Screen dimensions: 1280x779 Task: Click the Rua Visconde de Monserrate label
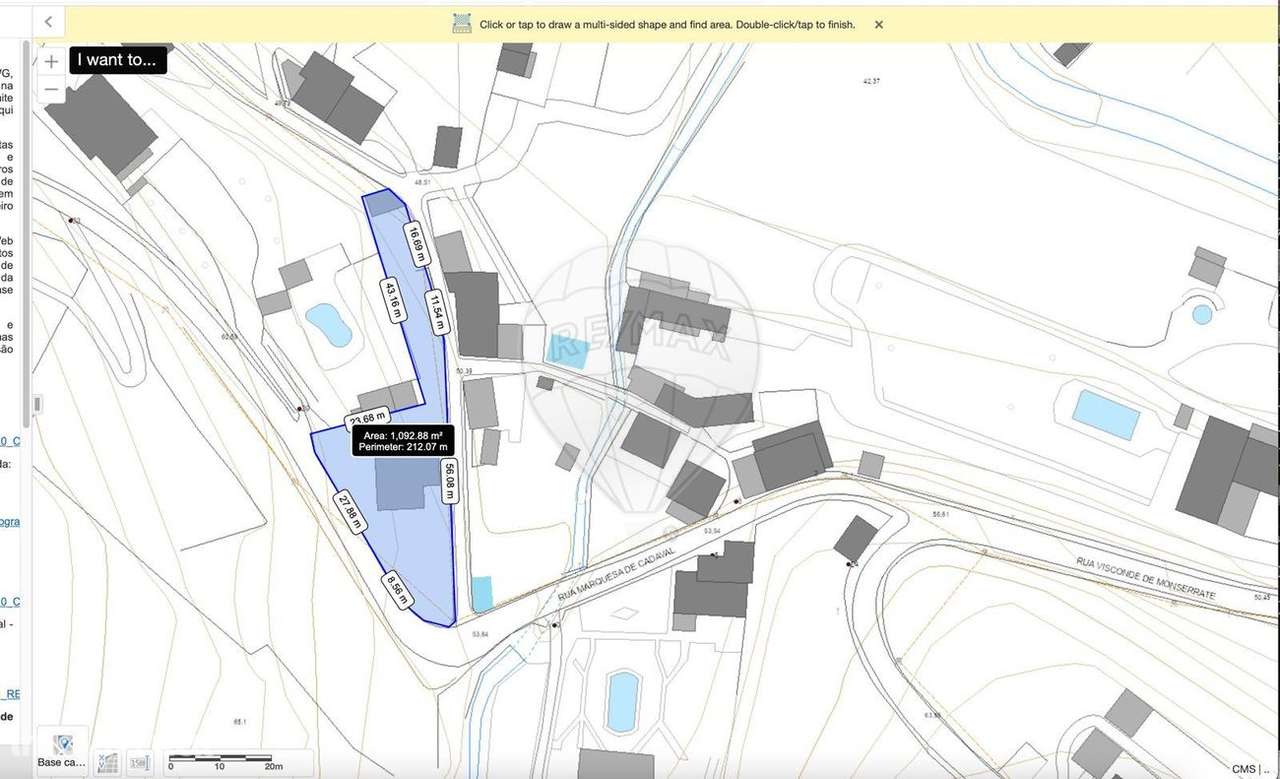click(x=1146, y=579)
